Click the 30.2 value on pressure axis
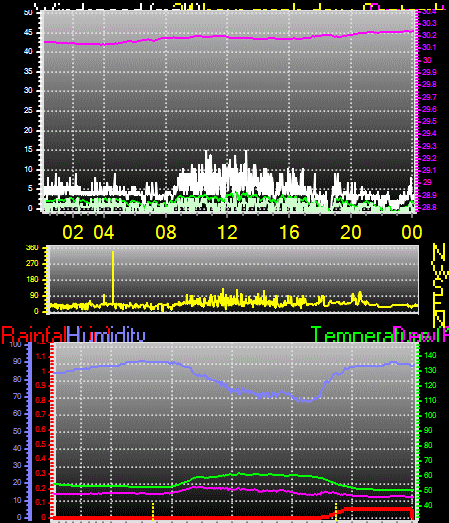 coord(429,35)
